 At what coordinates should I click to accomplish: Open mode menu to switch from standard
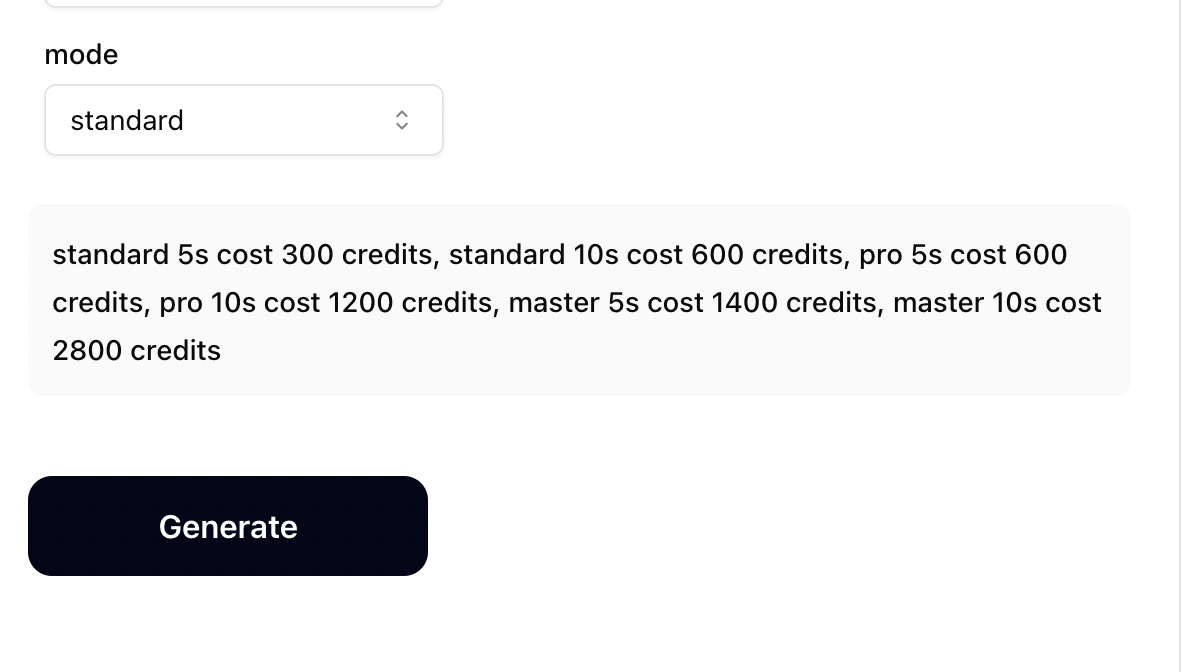[x=244, y=119]
